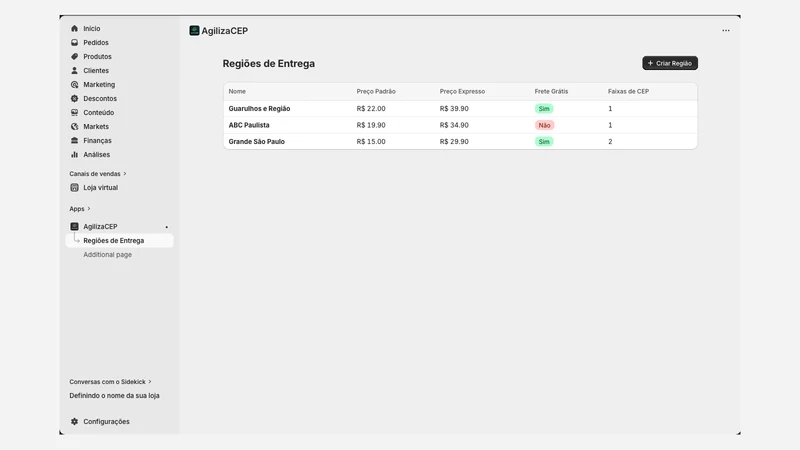800x450 pixels.
Task: Click the Início home icon
Action: (74, 29)
